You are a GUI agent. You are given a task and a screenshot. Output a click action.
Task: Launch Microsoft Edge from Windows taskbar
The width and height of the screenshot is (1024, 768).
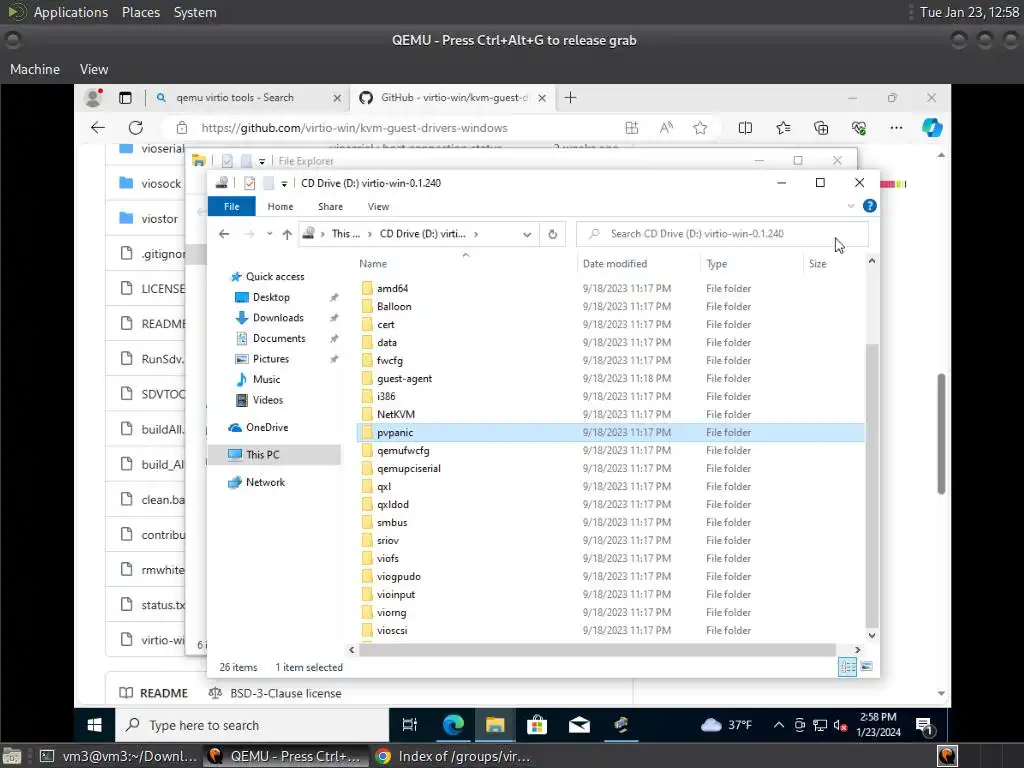point(453,725)
